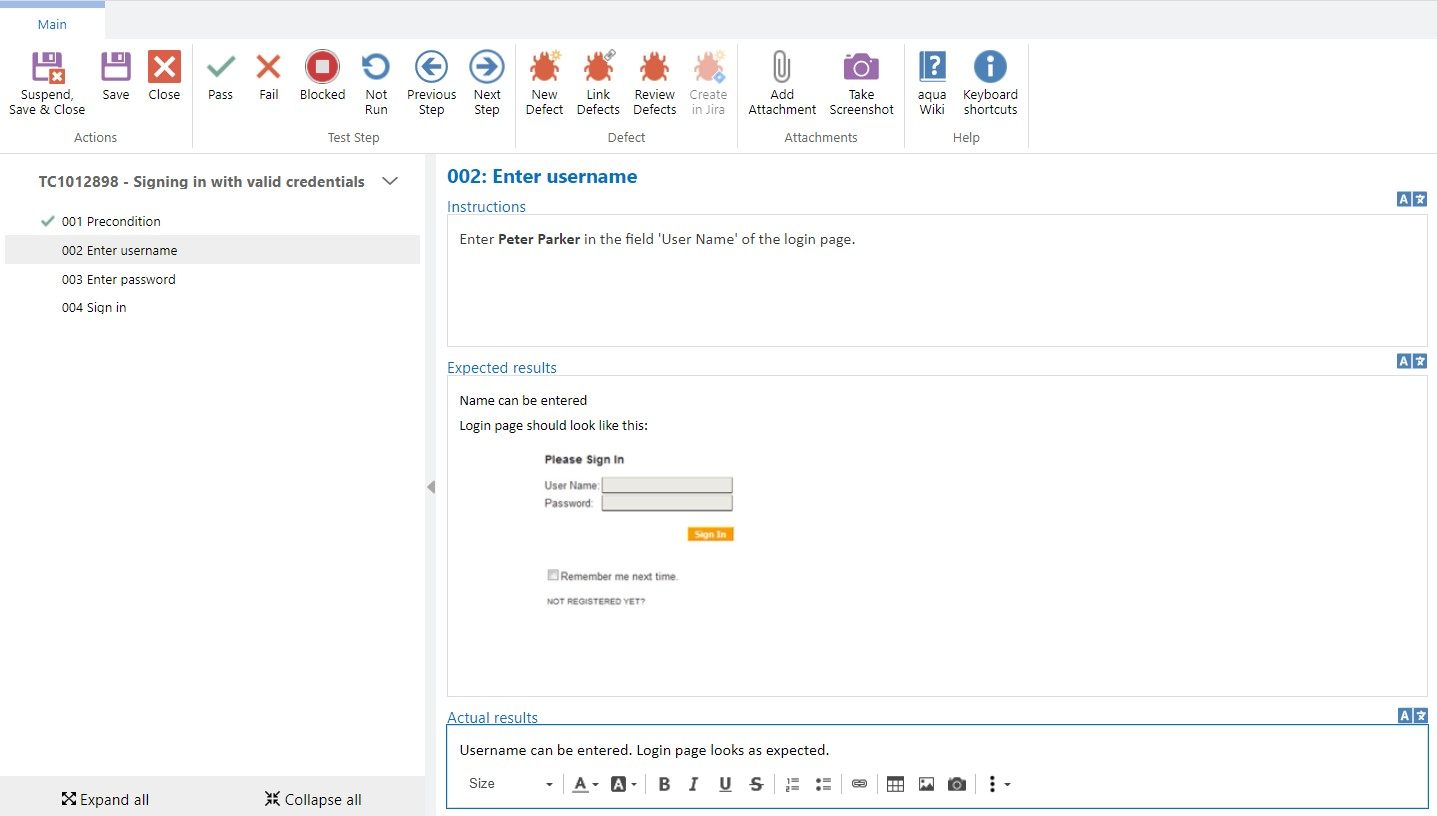Open Link Defects in the ribbon
This screenshot has height=816, width=1437.
point(598,68)
